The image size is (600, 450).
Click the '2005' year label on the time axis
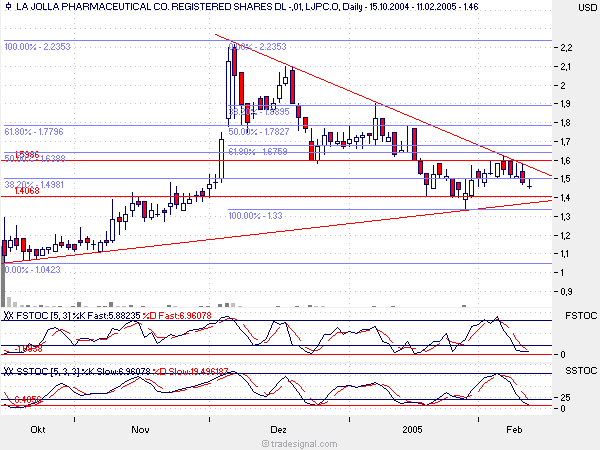(412, 430)
